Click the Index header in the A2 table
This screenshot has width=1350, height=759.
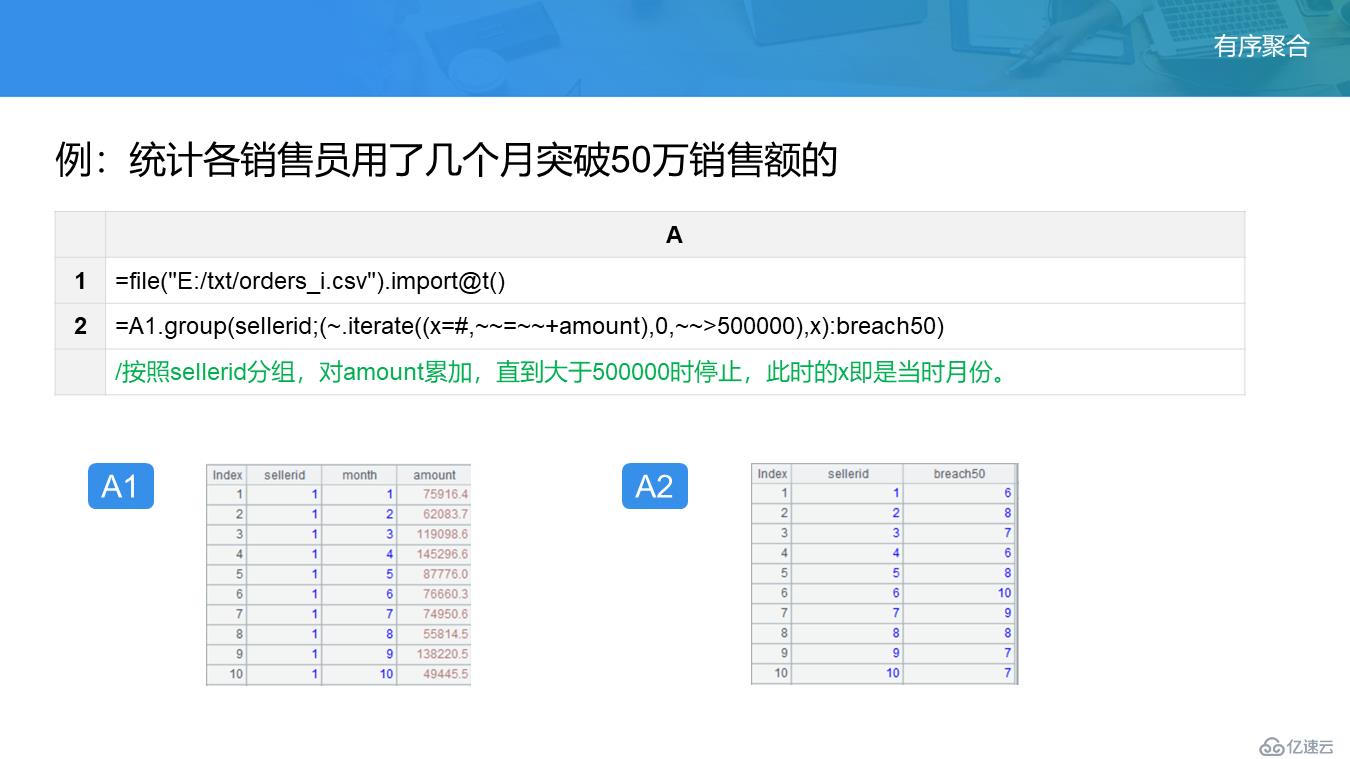tap(772, 474)
